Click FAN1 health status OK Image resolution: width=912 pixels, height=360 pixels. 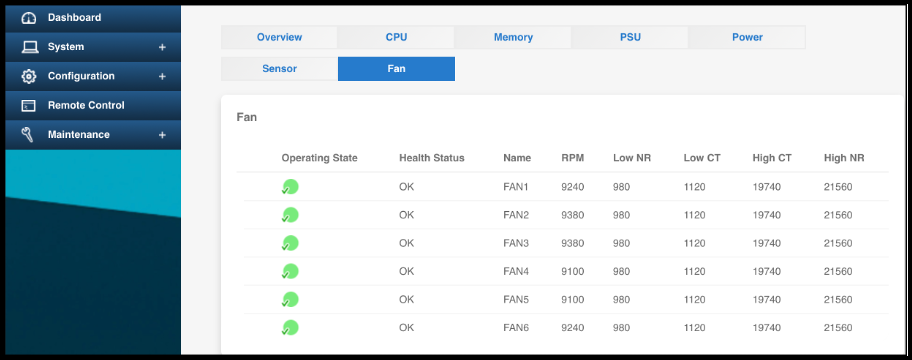tap(407, 187)
